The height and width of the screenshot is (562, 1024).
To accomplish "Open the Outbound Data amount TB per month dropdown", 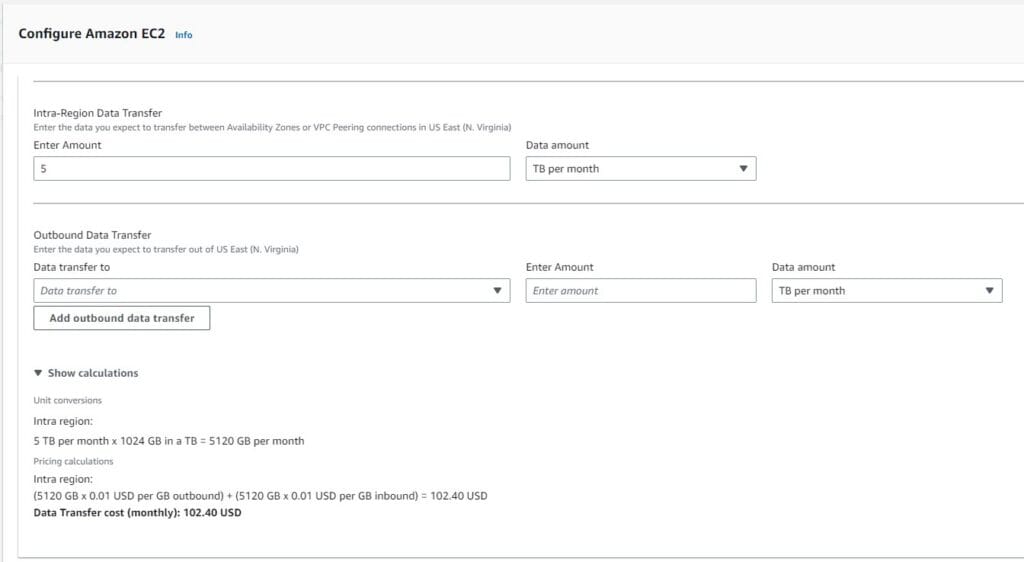I will point(887,290).
